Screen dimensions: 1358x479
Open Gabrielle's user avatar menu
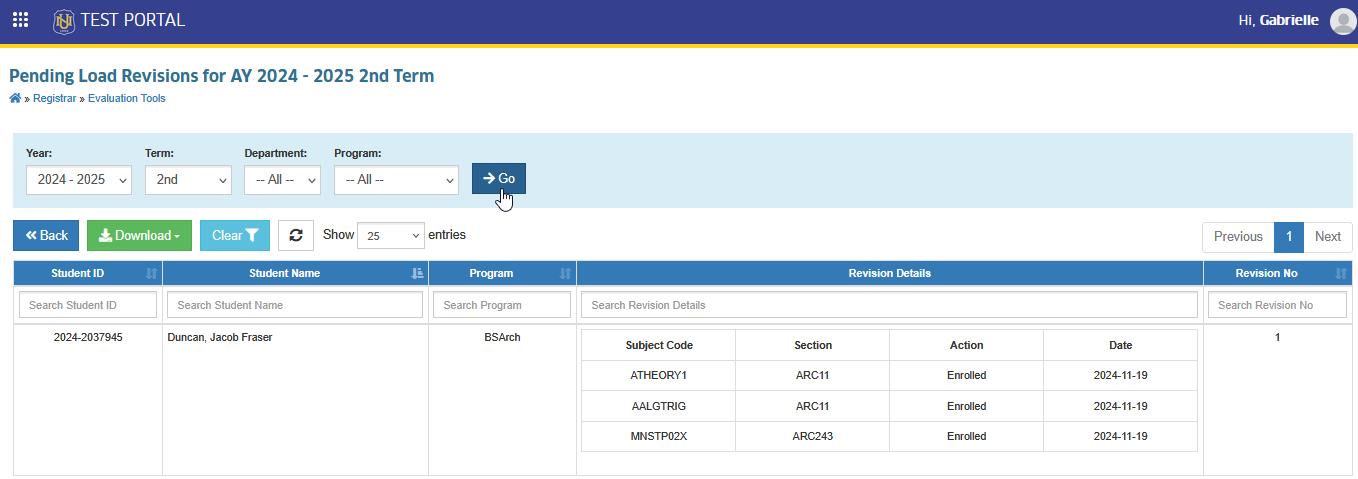pos(1342,21)
